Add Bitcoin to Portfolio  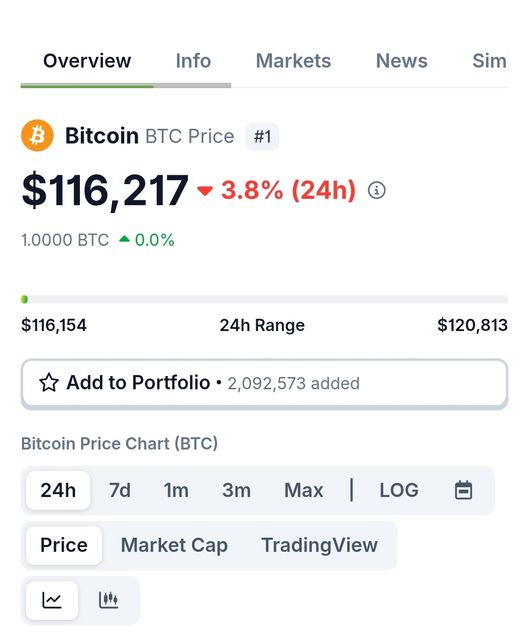coord(264,383)
